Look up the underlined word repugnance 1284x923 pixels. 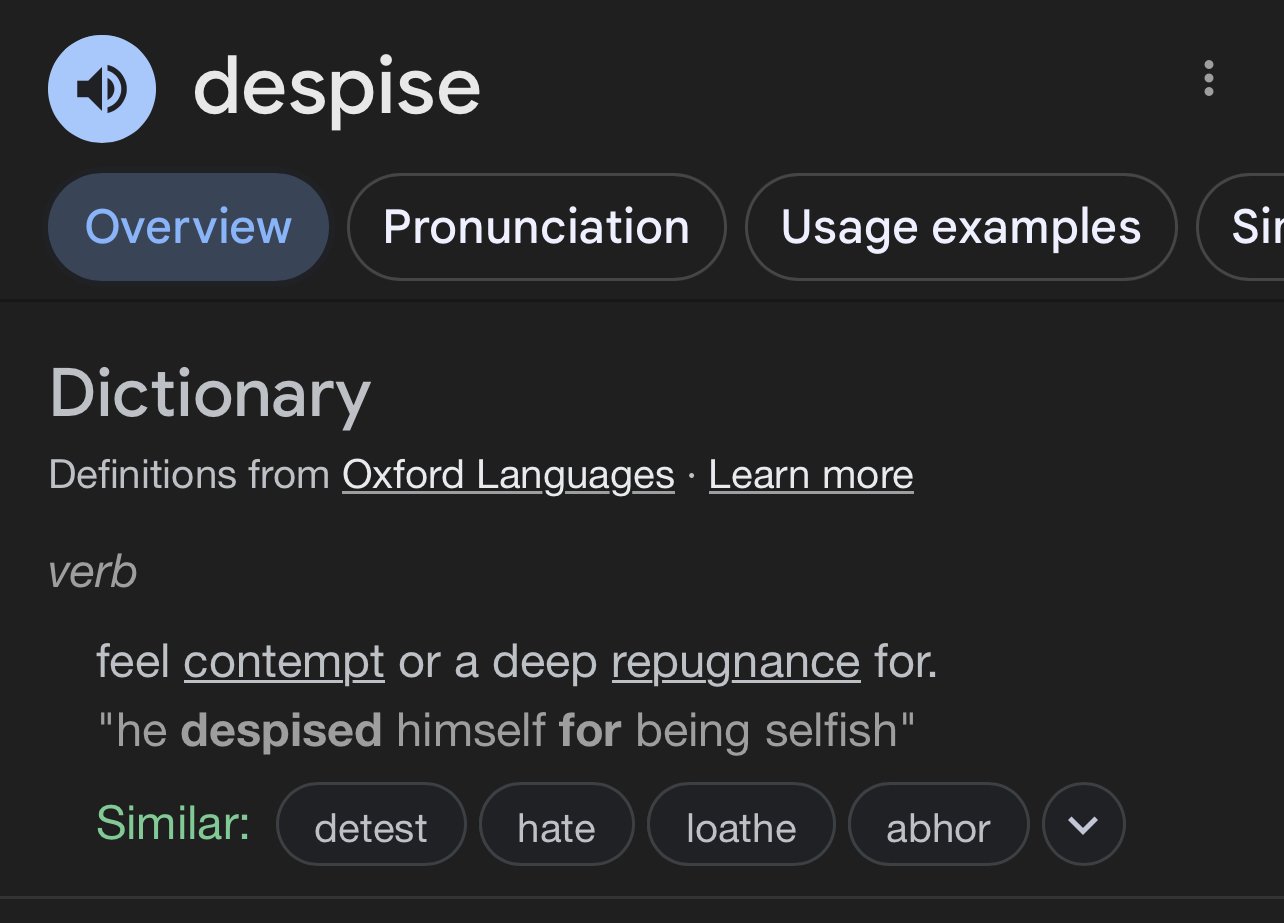(736, 662)
